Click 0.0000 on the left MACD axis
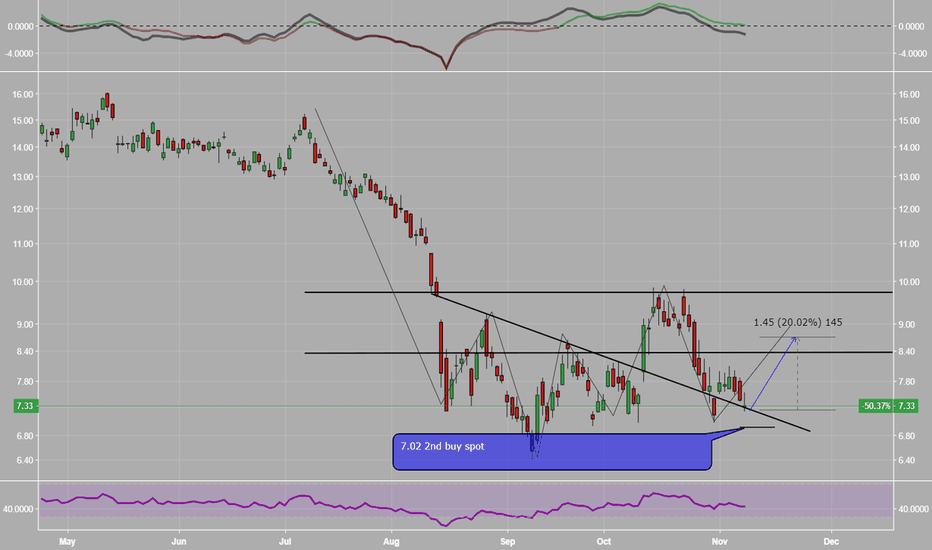The width and height of the screenshot is (932, 550). pyautogui.click(x=20, y=26)
